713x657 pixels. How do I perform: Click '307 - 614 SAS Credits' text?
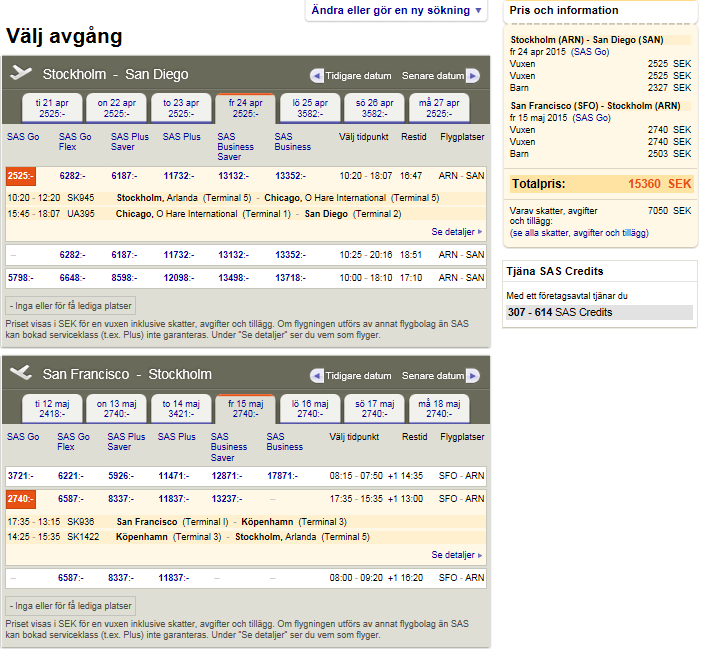(560, 312)
